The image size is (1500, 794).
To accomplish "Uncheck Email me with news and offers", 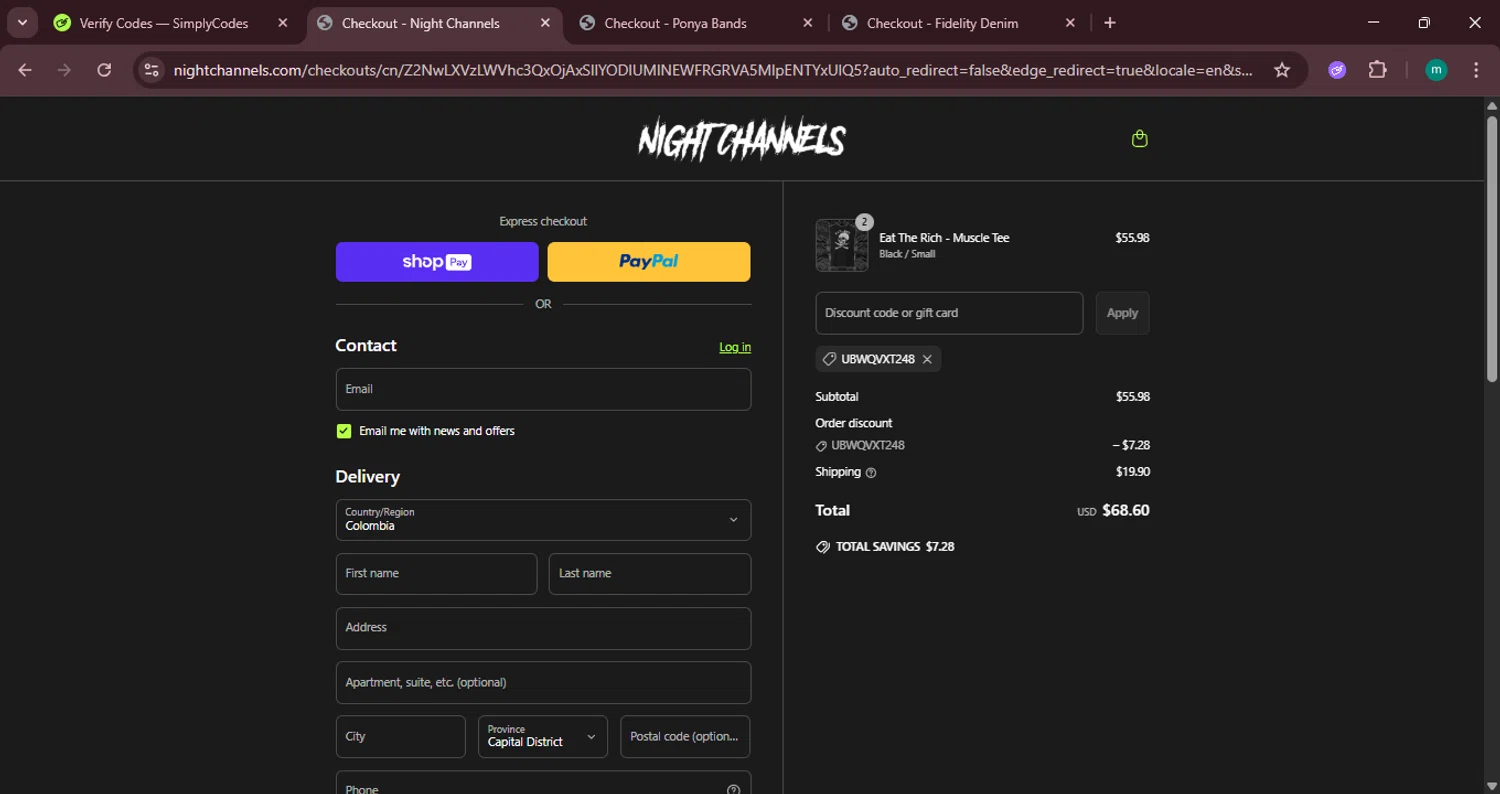I will (344, 431).
